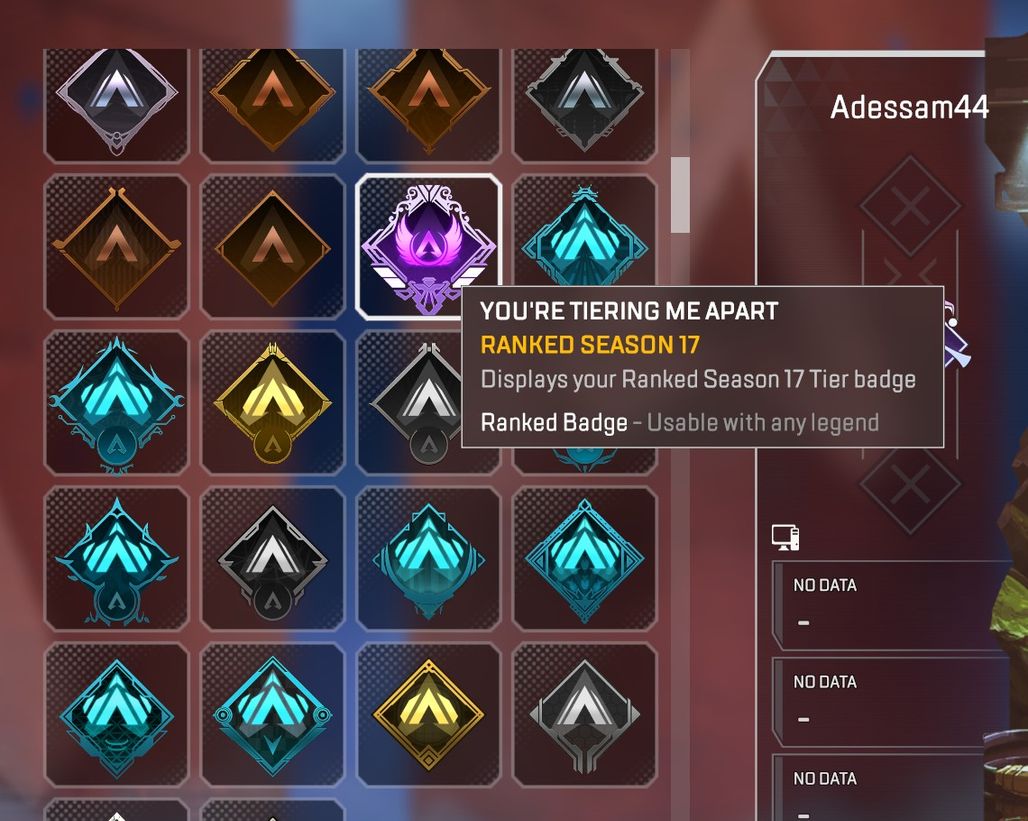Select the spiky teal badge at start of third row

coord(116,402)
